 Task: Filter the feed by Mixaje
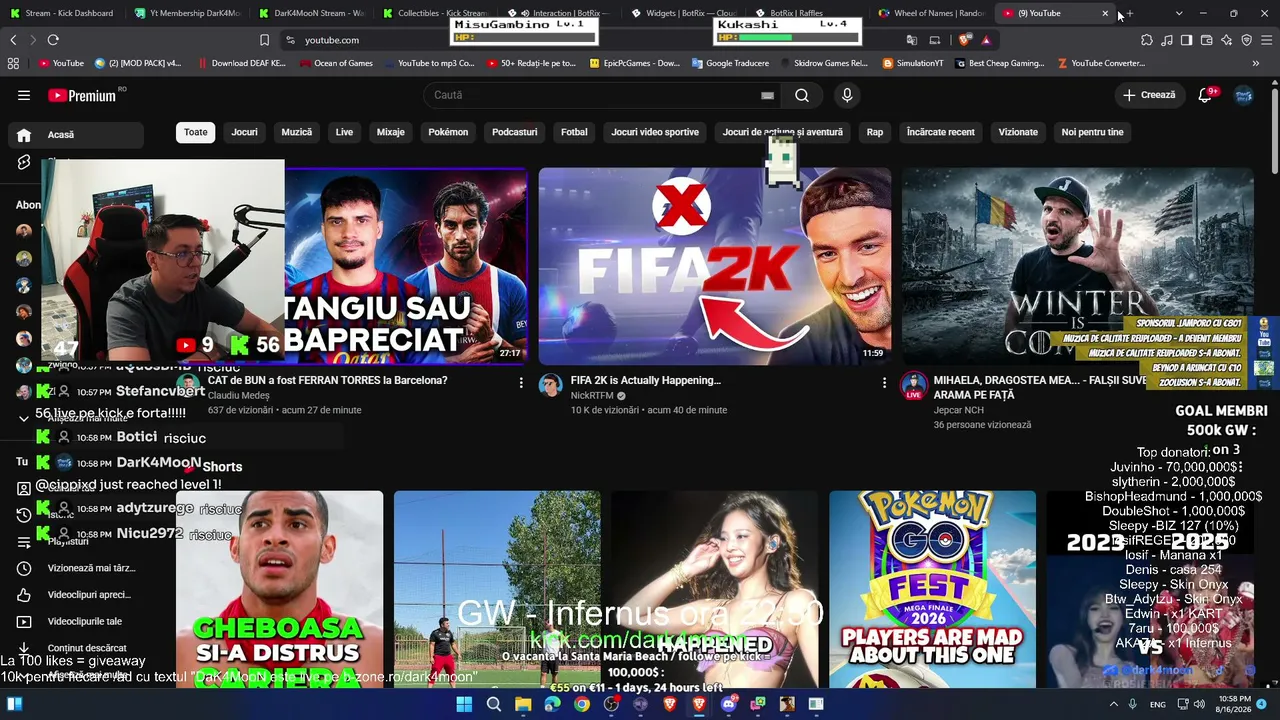(391, 132)
